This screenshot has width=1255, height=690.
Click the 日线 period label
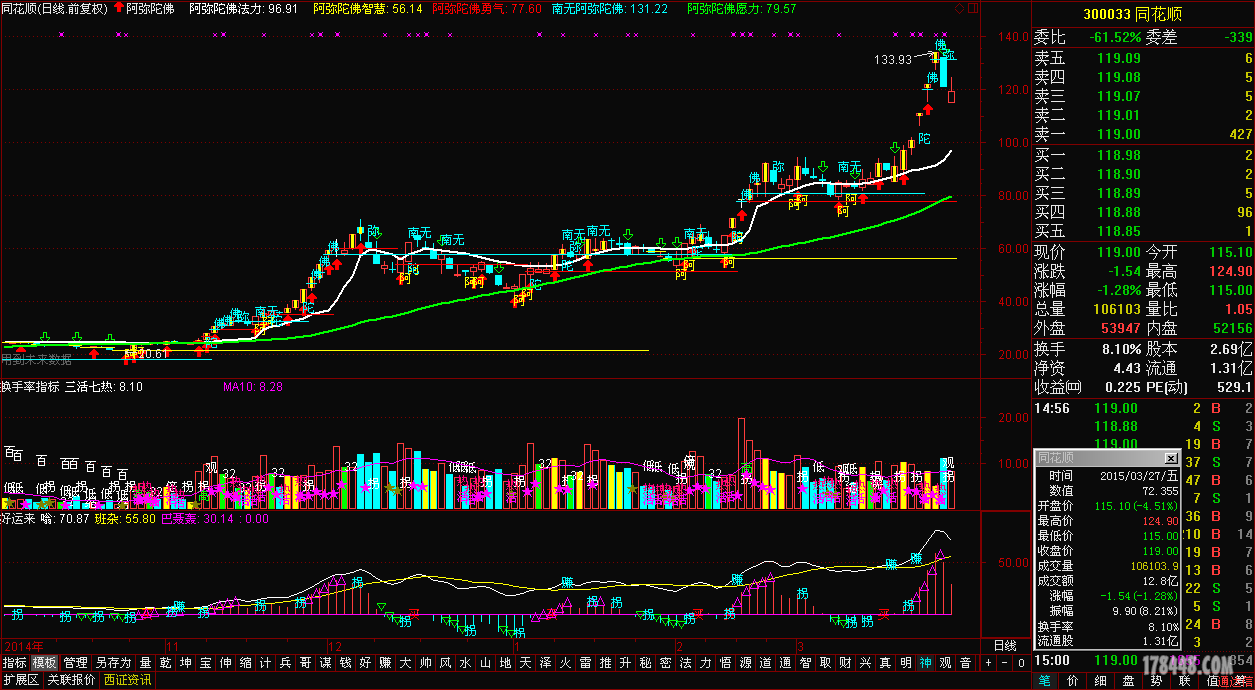(1005, 645)
